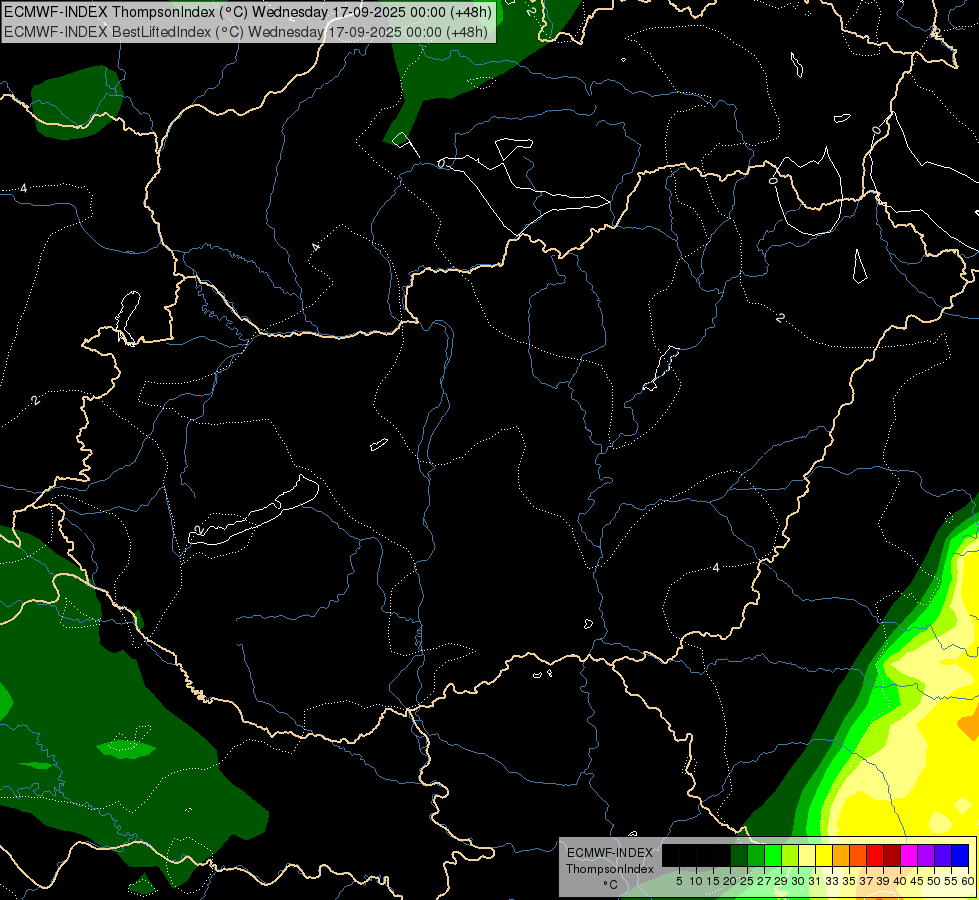Click the legend scale value '5'
Viewport: 979px width, 900px height.
pos(679,881)
